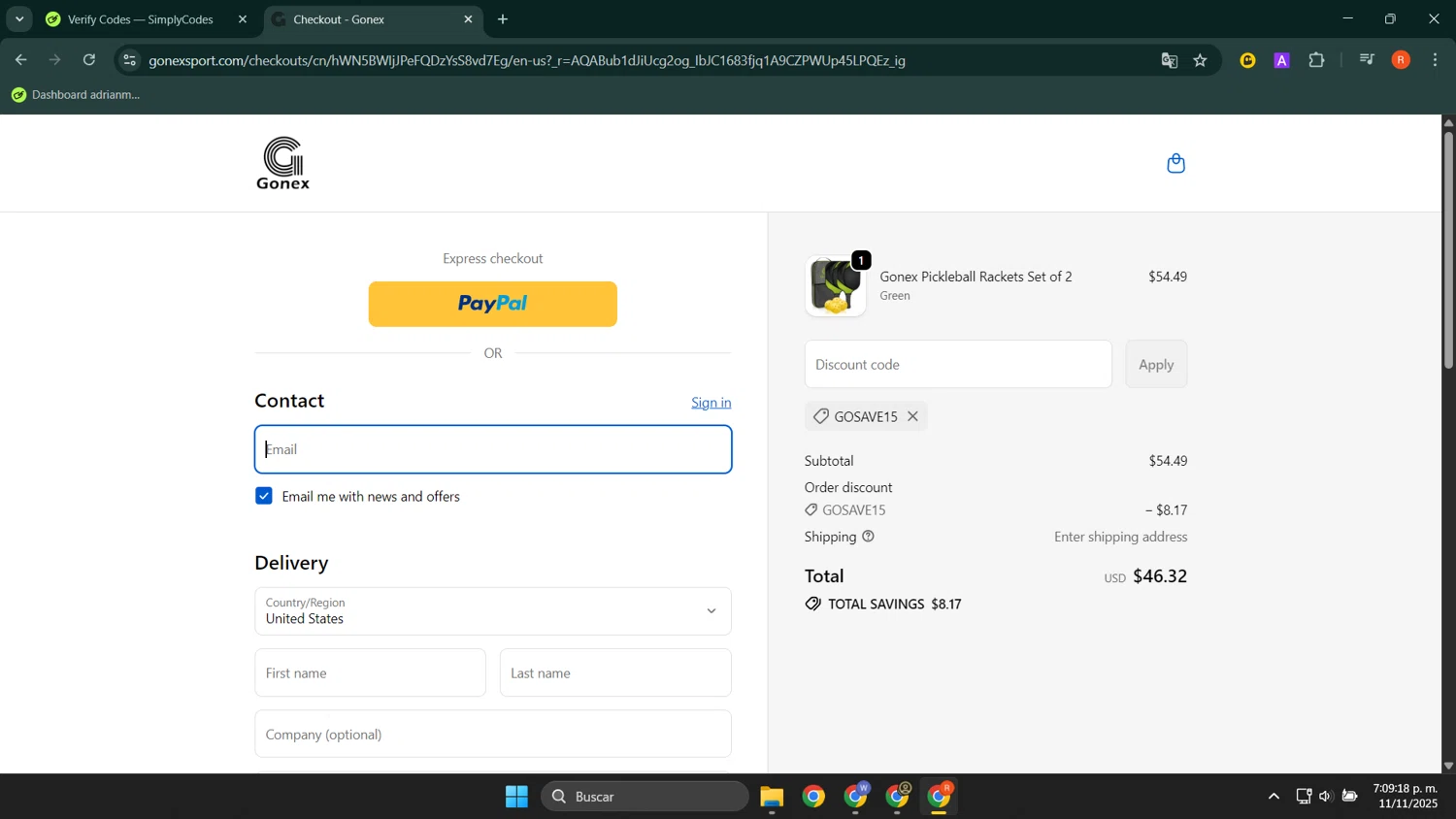
Task: Click the Apply discount button
Action: 1156,364
